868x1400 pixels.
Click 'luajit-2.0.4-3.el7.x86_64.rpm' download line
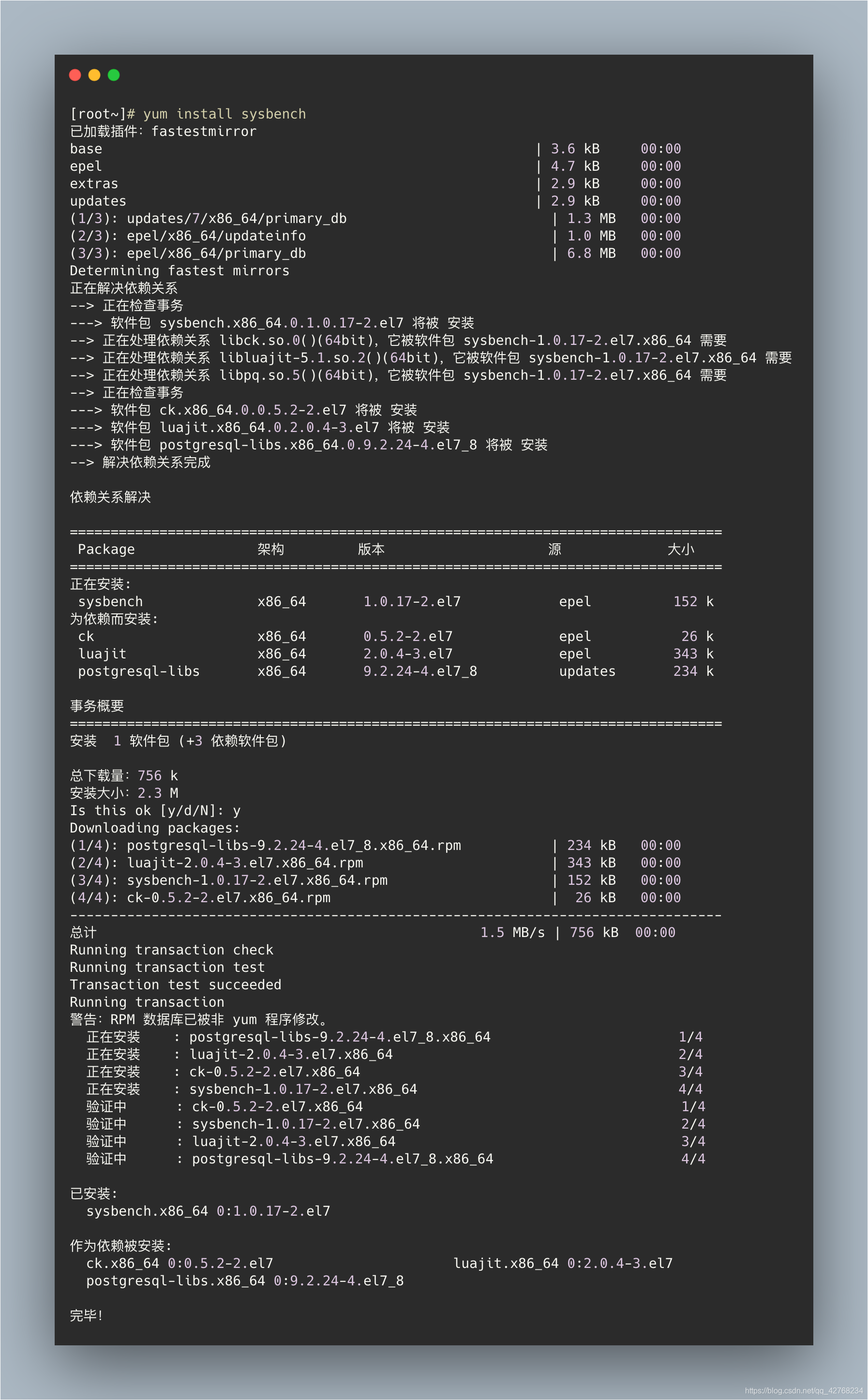tap(375, 863)
